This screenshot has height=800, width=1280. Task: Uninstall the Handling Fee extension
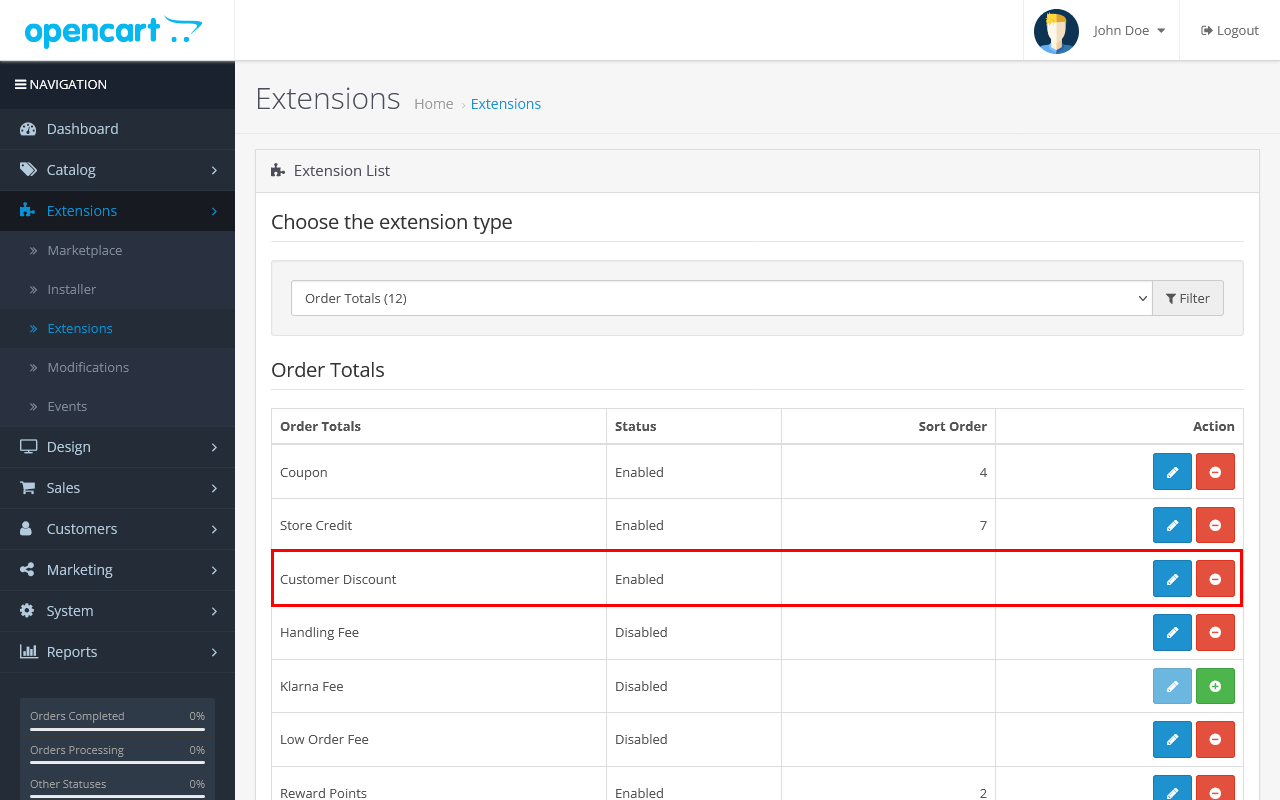click(1215, 632)
